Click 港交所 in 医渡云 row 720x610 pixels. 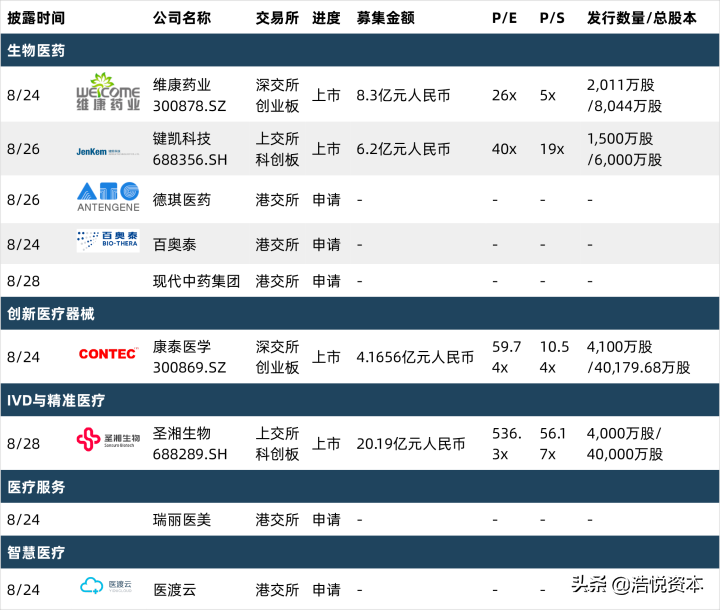[x=277, y=589]
